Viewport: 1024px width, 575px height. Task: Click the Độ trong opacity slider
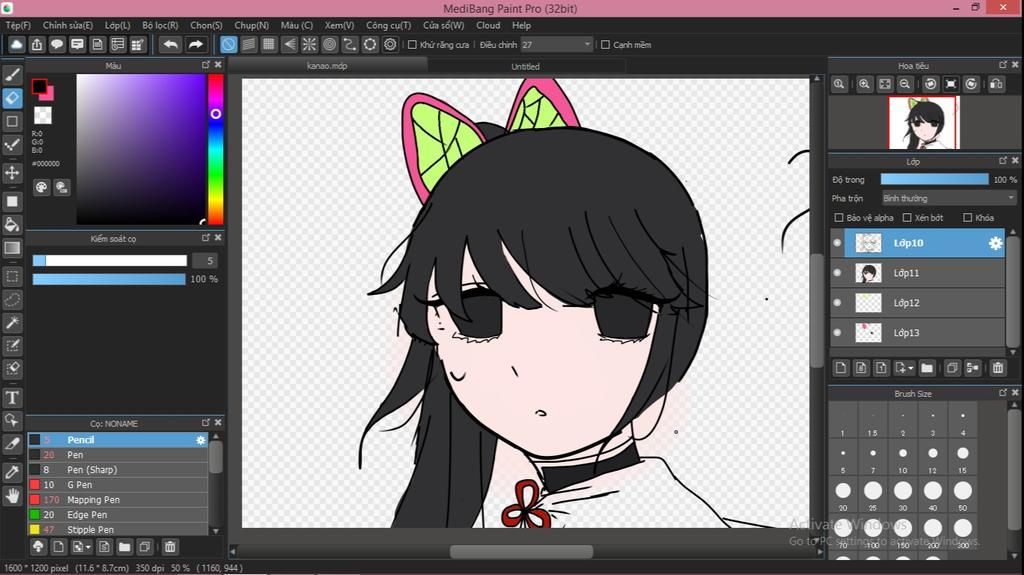tap(935, 179)
